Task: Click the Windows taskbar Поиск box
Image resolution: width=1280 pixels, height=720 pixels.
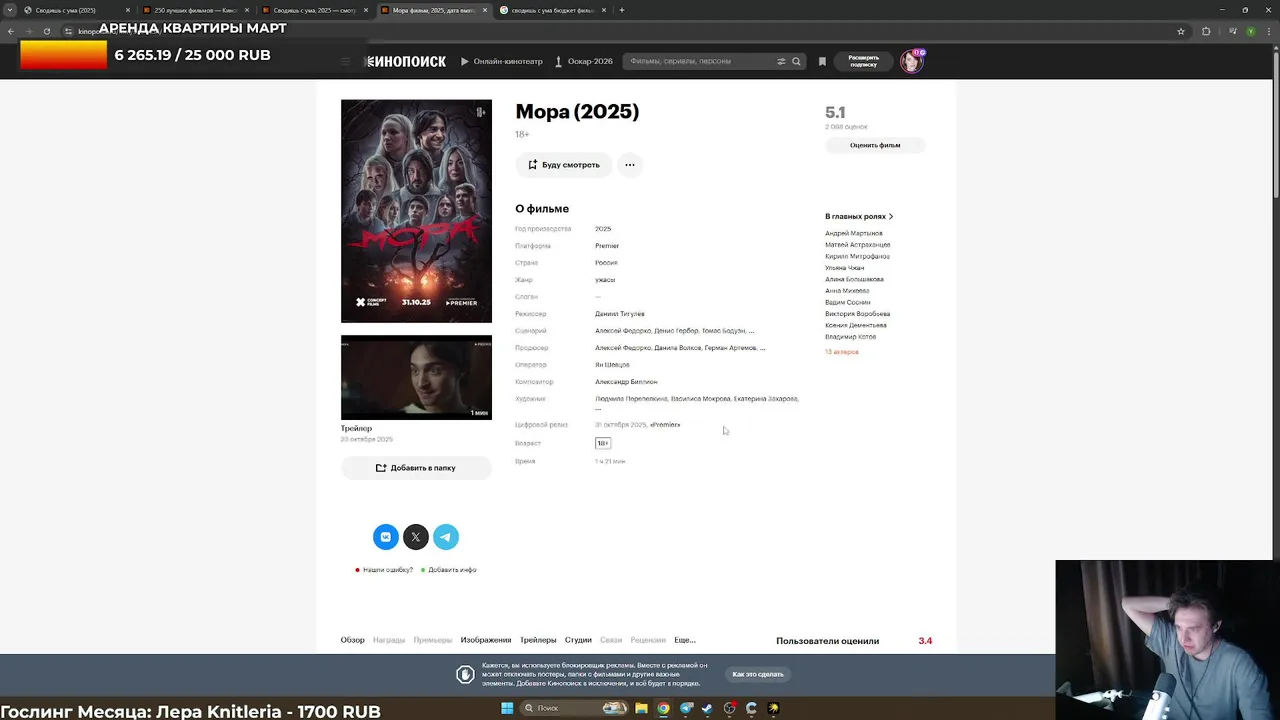Action: coord(558,708)
